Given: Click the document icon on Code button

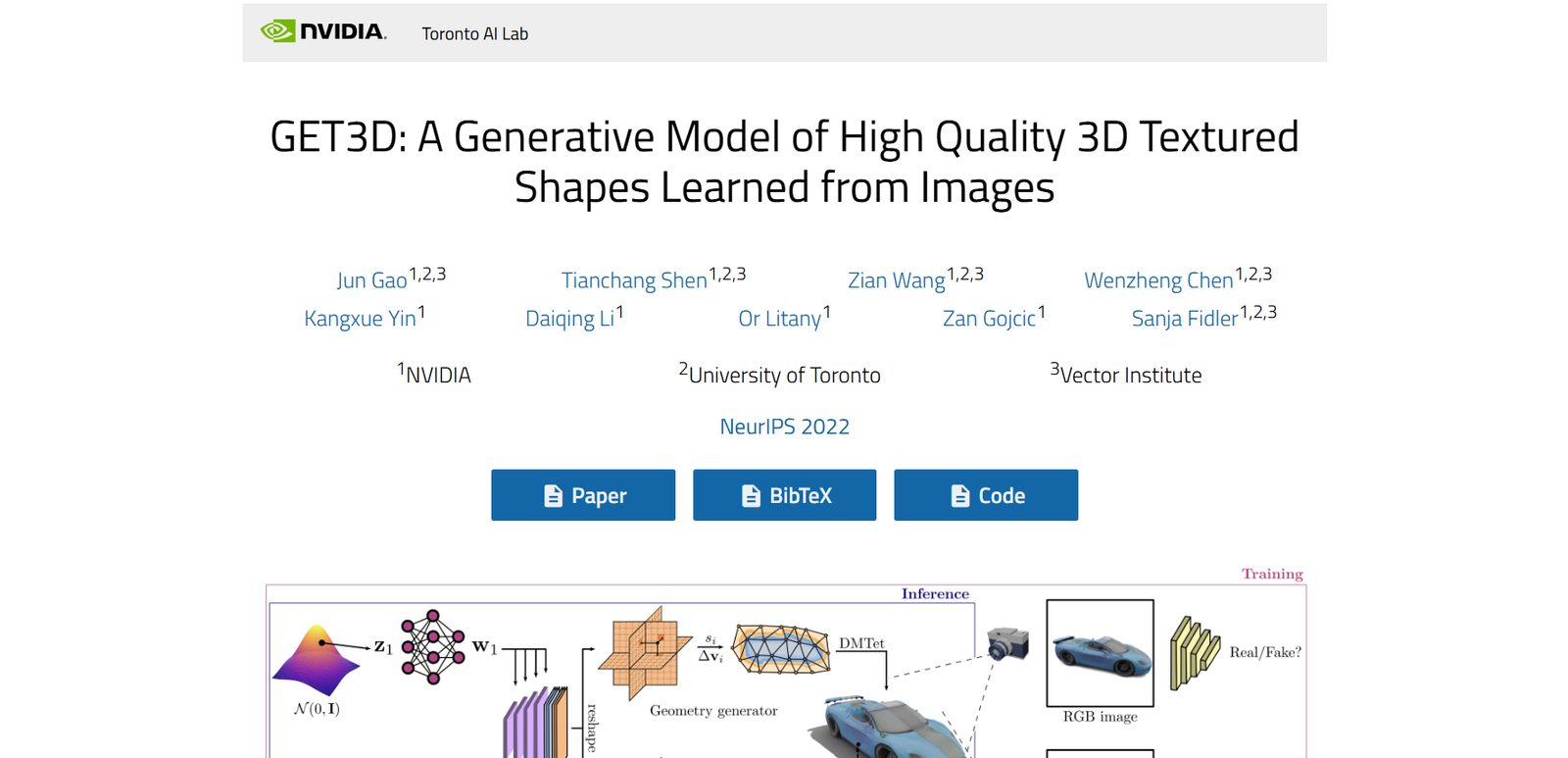Looking at the screenshot, I should coord(960,496).
